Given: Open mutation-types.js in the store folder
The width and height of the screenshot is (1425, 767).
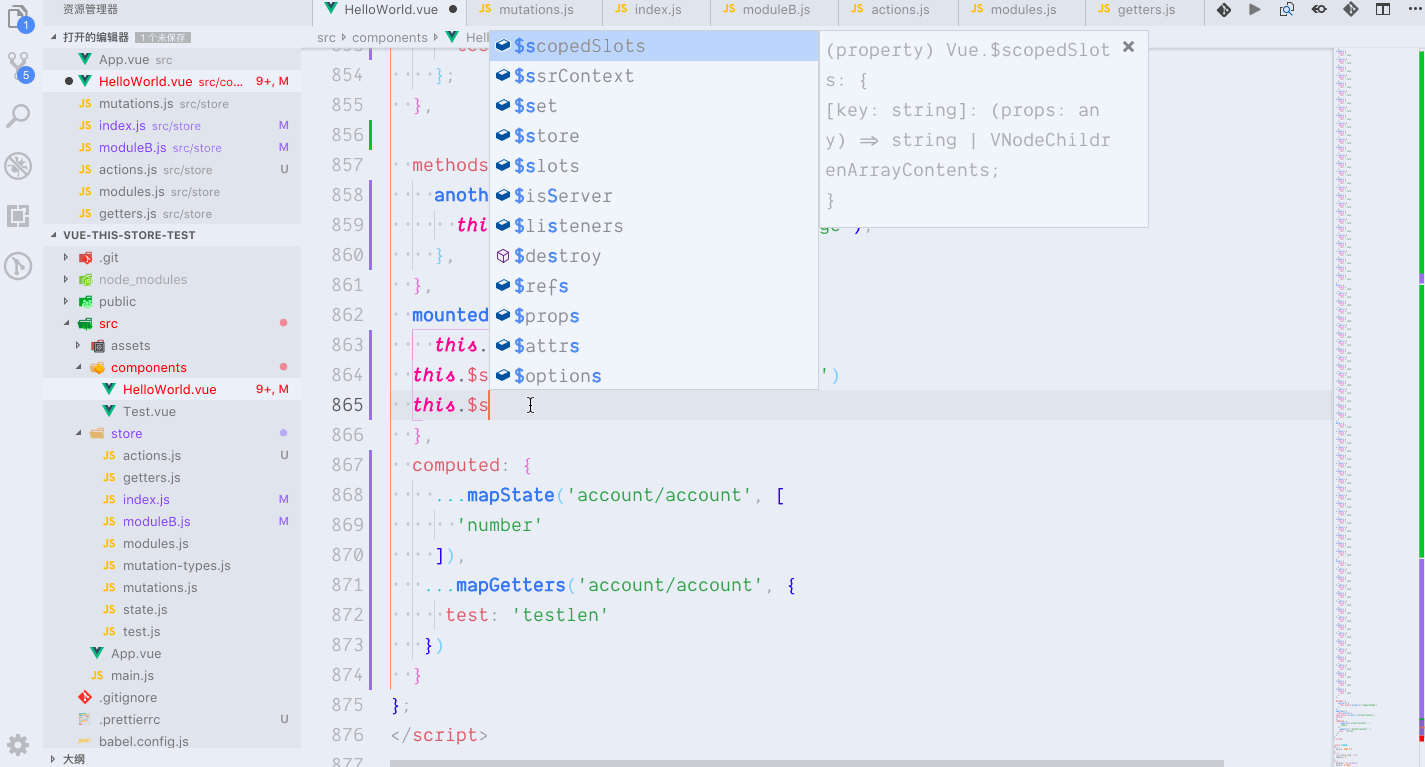Looking at the screenshot, I should 172,565.
